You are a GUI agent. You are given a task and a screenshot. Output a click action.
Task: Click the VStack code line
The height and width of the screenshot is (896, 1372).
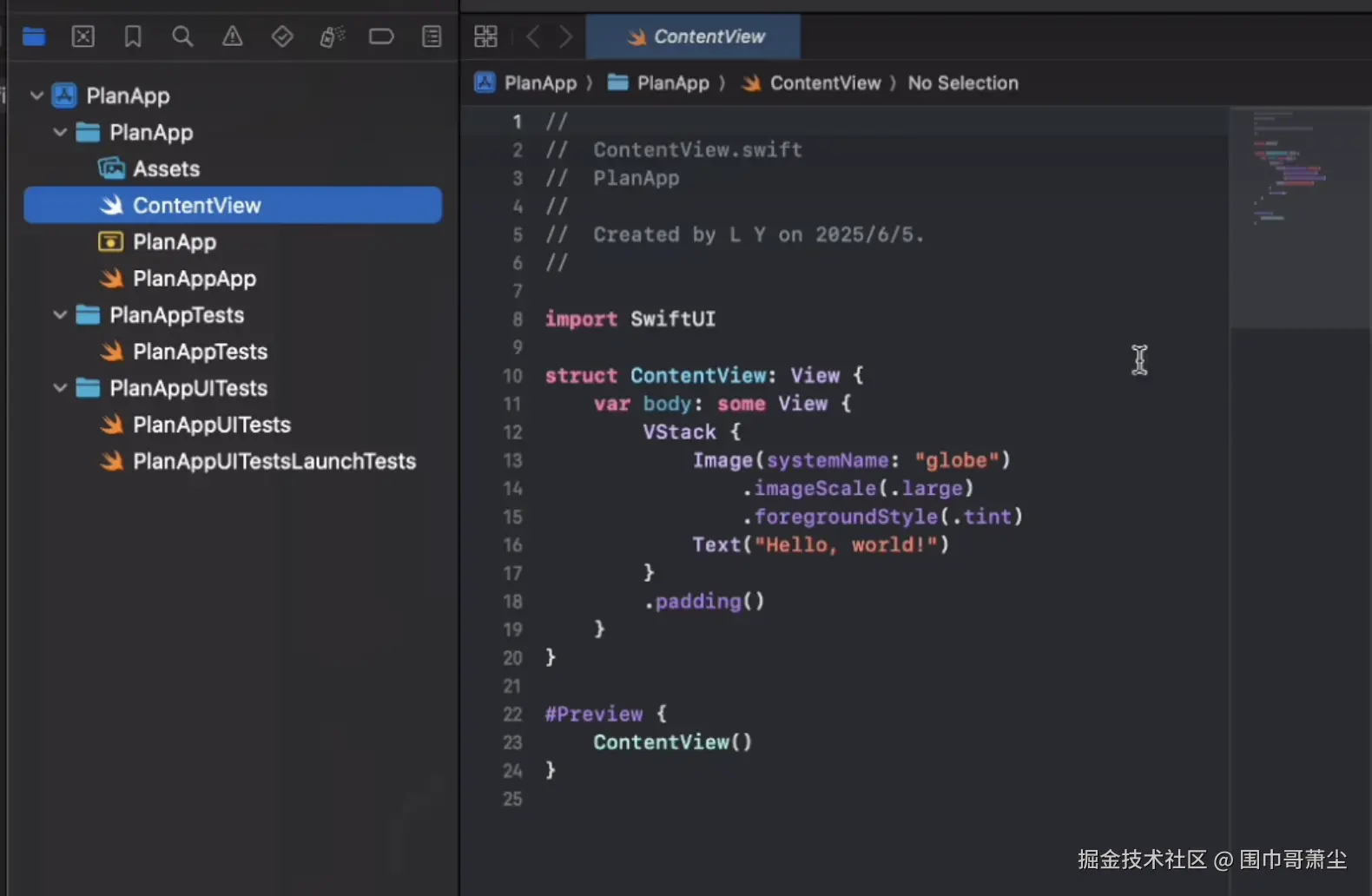point(692,432)
